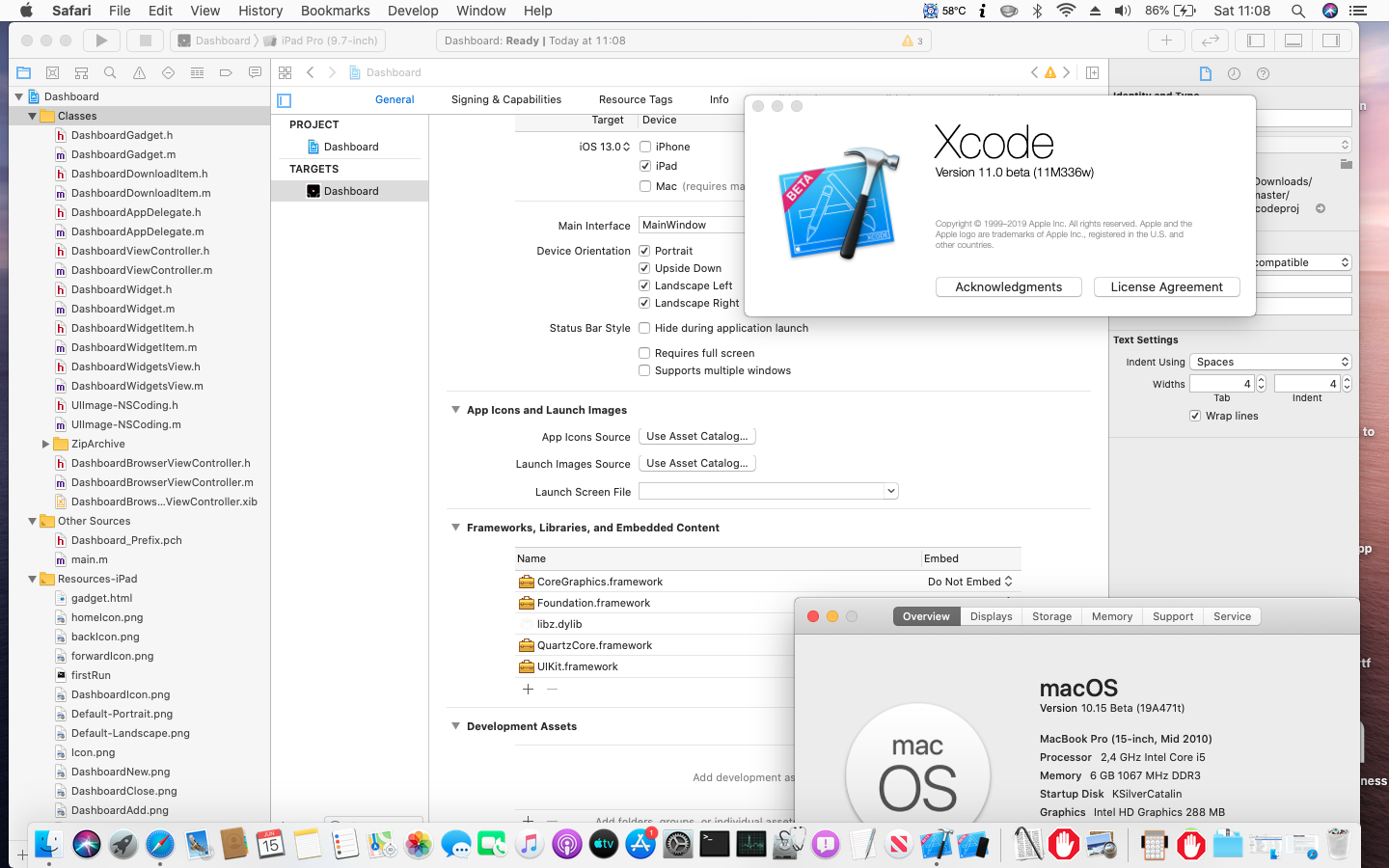Uncheck the iPad device checkbox
Viewport: 1389px width, 868px height.
point(645,166)
